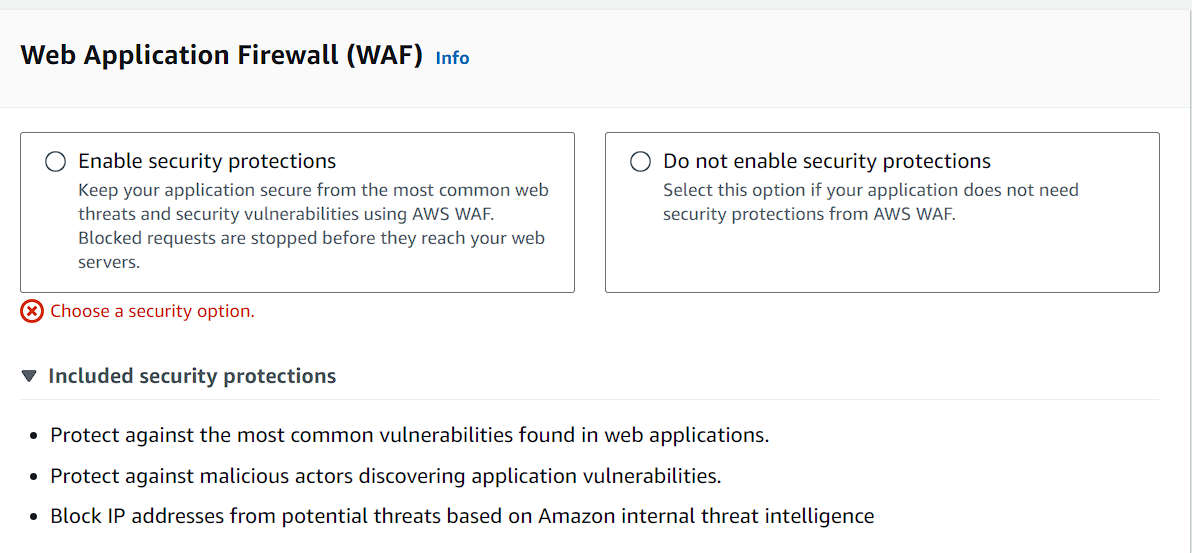
Task: Open the Info link beside WAF heading
Action: coord(452,58)
